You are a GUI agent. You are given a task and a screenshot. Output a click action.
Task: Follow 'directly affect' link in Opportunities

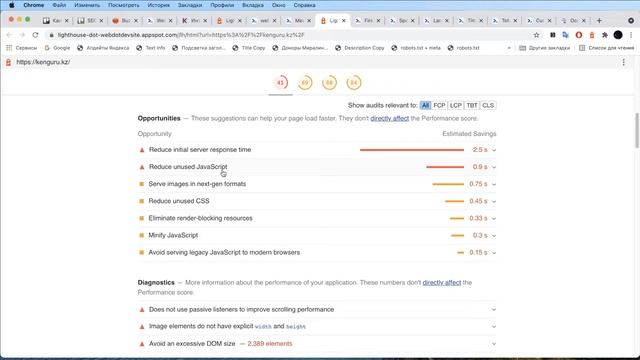(389, 118)
